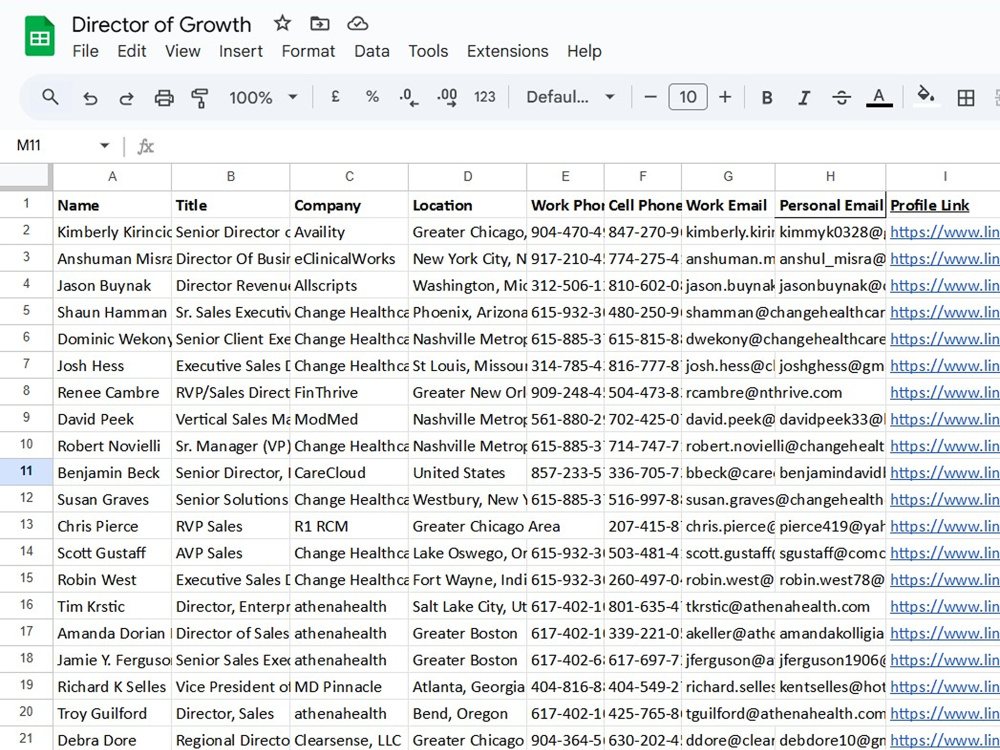Select row 11 header
This screenshot has width=1000, height=750.
click(26, 471)
